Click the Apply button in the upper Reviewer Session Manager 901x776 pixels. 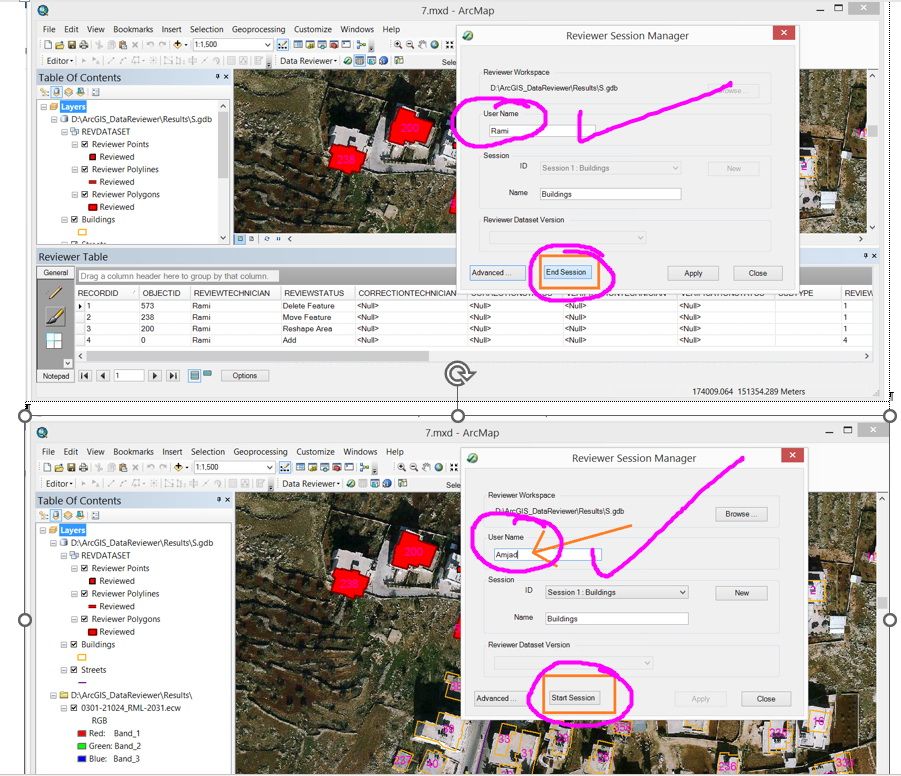[x=693, y=274]
